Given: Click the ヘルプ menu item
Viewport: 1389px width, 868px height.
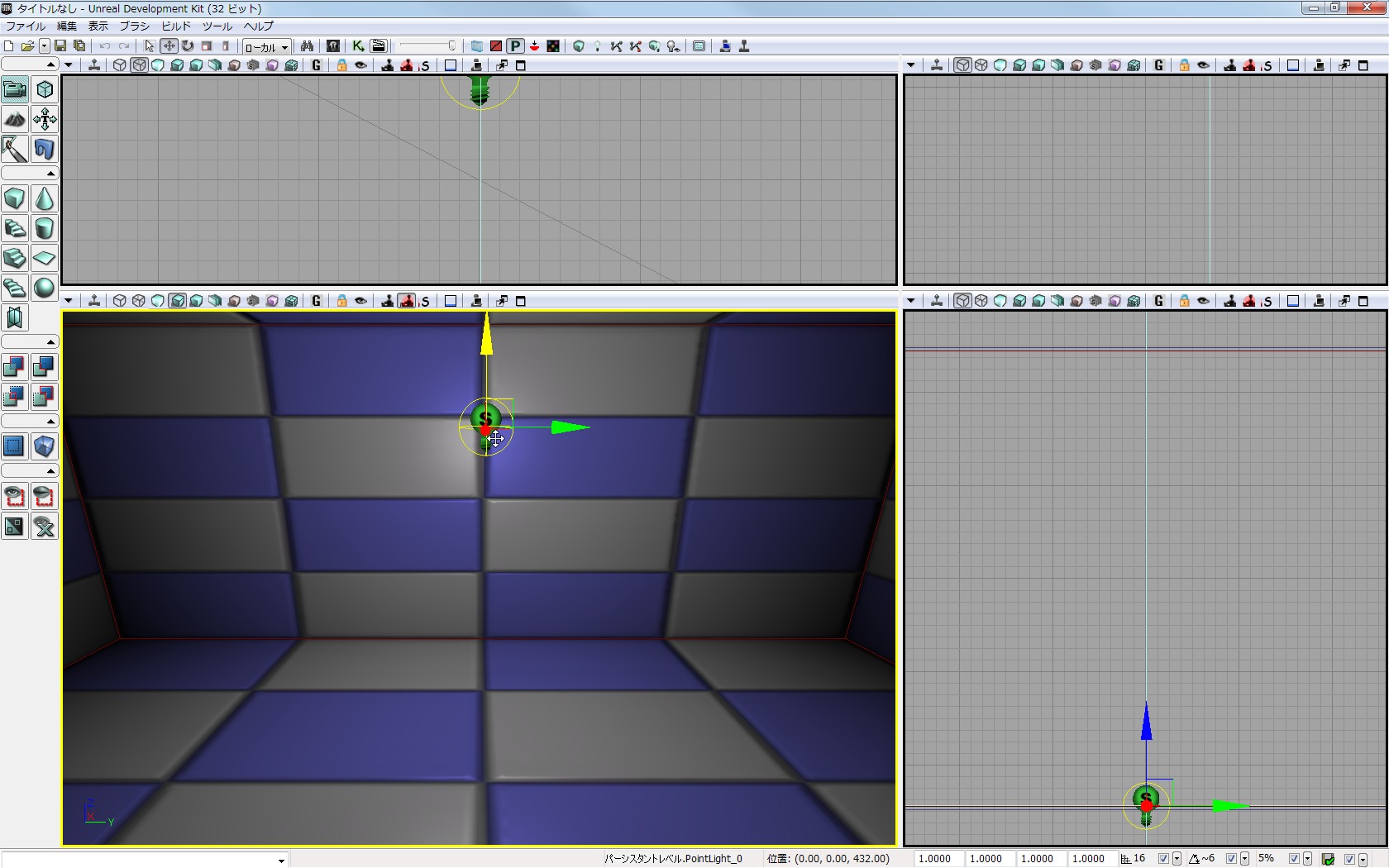Looking at the screenshot, I should click(x=258, y=26).
